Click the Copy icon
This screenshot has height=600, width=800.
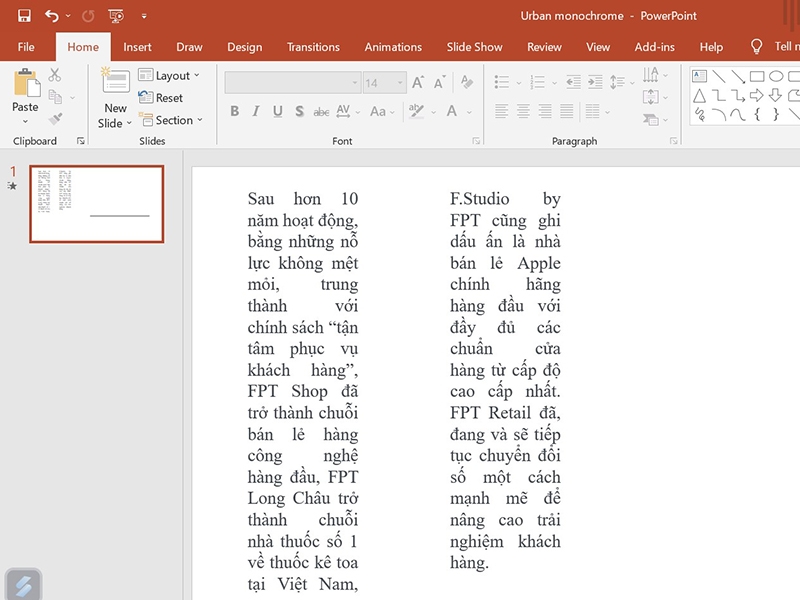55,96
